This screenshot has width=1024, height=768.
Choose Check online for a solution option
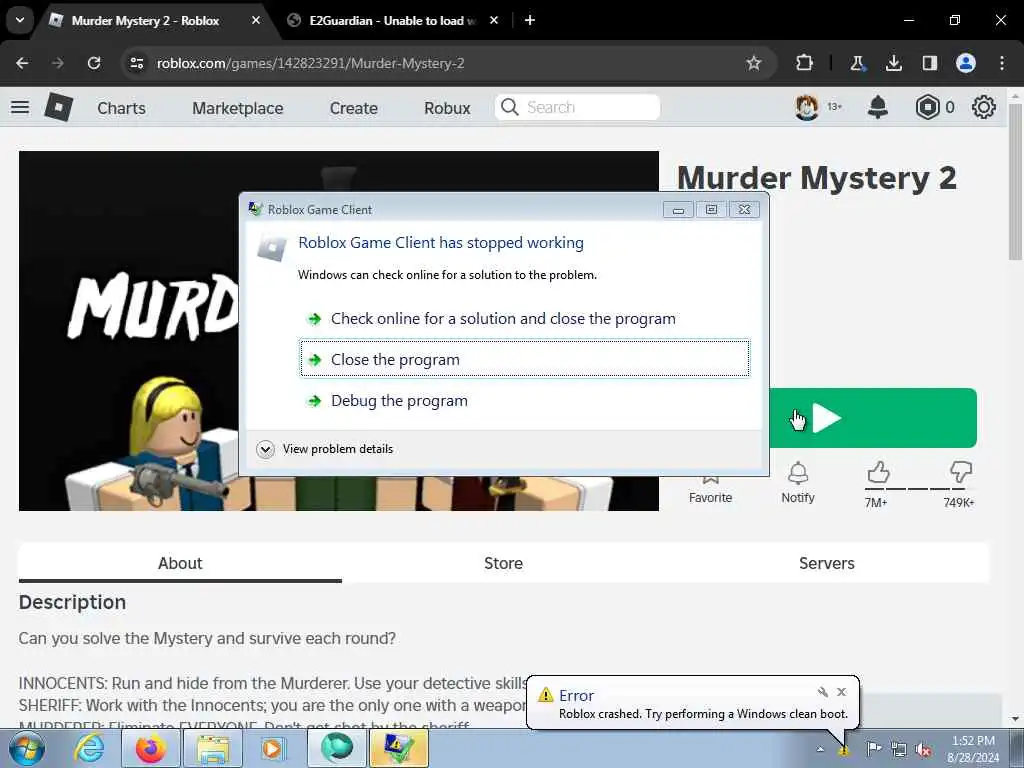[x=524, y=319]
